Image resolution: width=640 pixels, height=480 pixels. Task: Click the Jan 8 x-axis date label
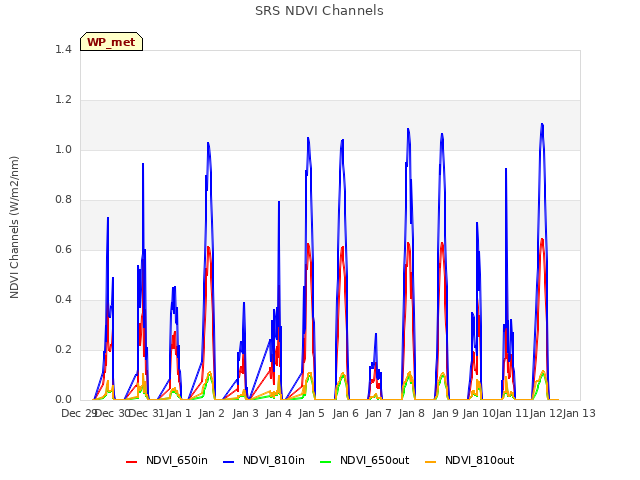411,413
